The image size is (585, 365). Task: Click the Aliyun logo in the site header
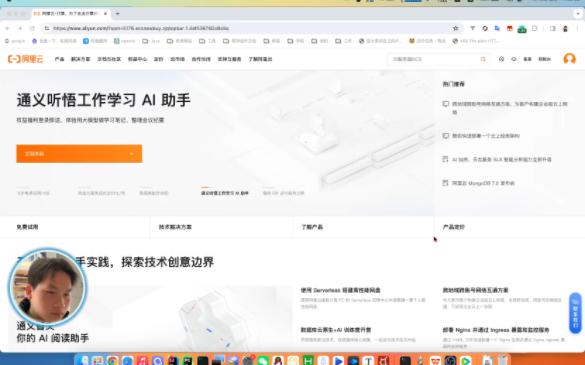coord(26,59)
